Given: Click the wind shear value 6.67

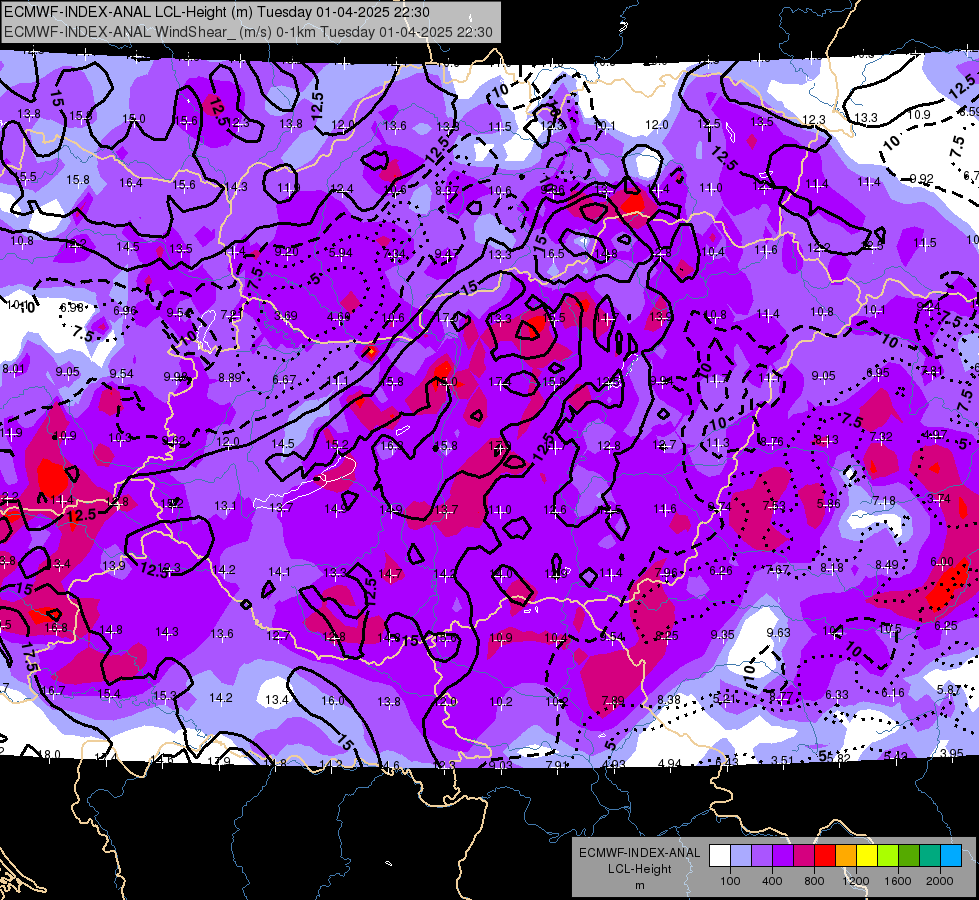Looking at the screenshot, I should click(x=284, y=379).
